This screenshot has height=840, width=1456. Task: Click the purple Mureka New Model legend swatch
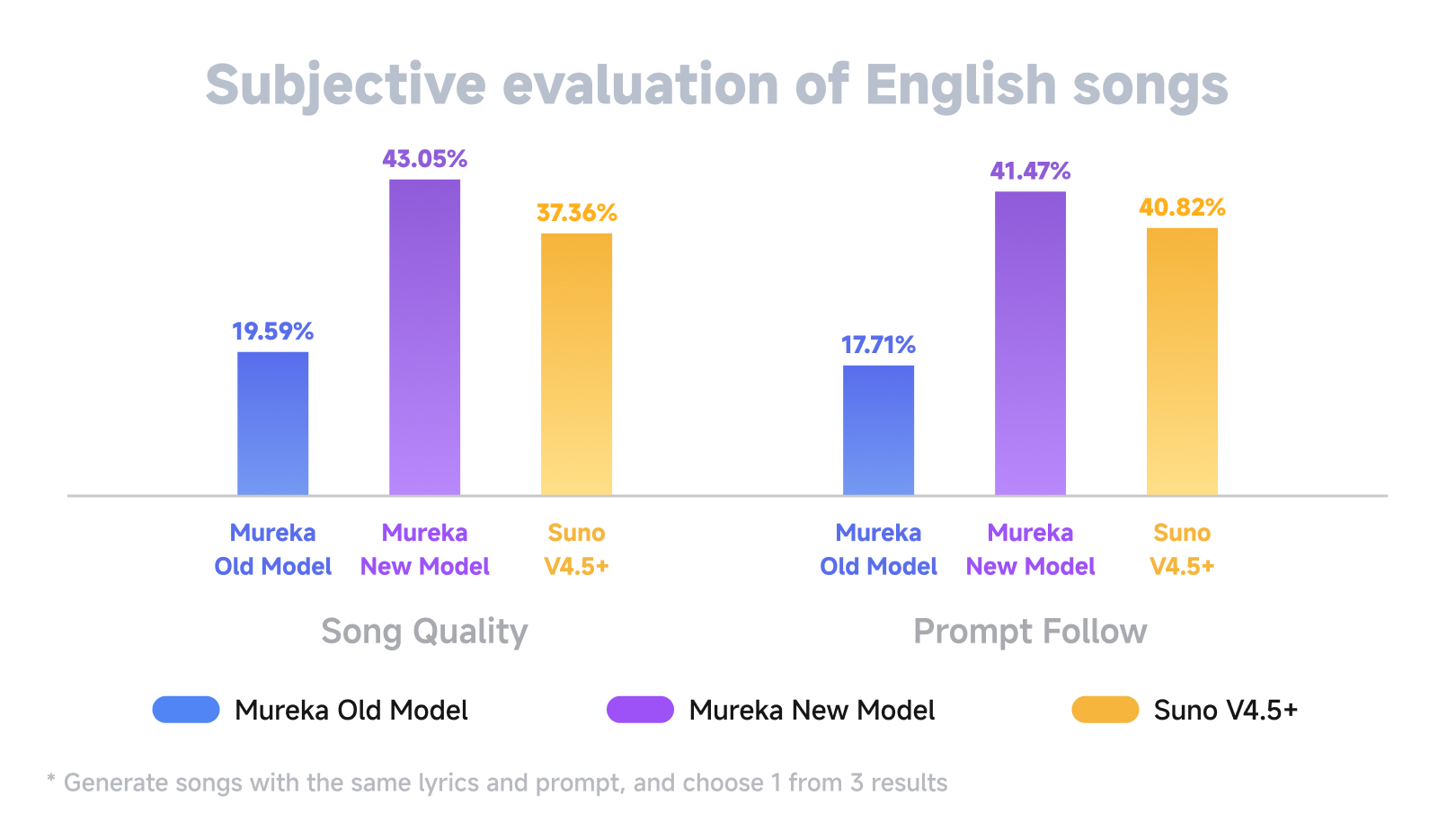pyautogui.click(x=640, y=710)
